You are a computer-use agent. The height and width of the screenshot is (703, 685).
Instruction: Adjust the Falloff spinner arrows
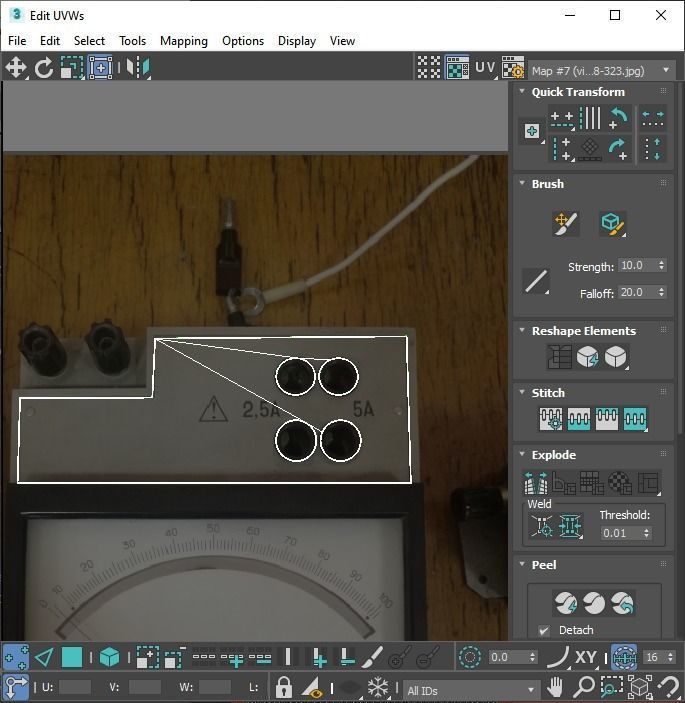[661, 292]
